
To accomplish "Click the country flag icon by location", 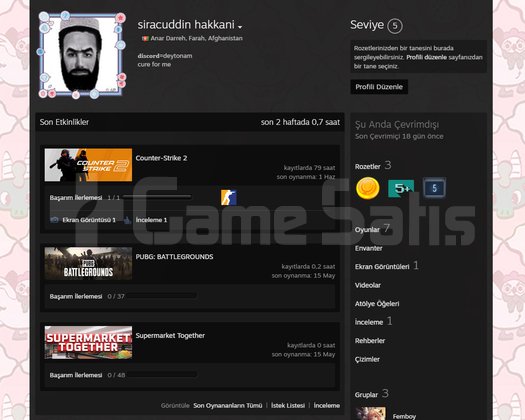I will click(x=145, y=39).
